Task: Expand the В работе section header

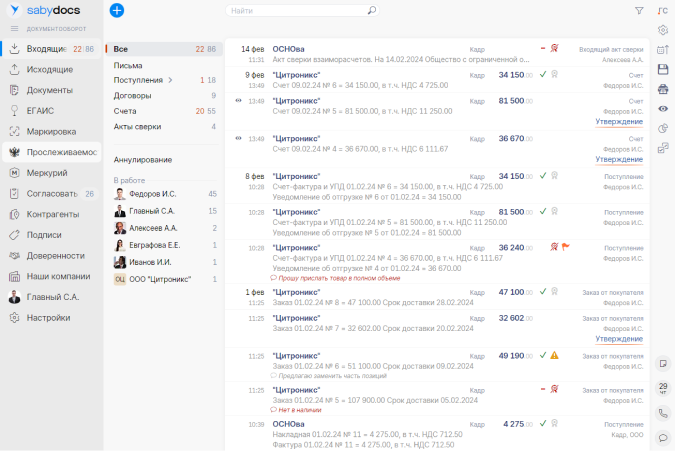Action: tap(129, 180)
